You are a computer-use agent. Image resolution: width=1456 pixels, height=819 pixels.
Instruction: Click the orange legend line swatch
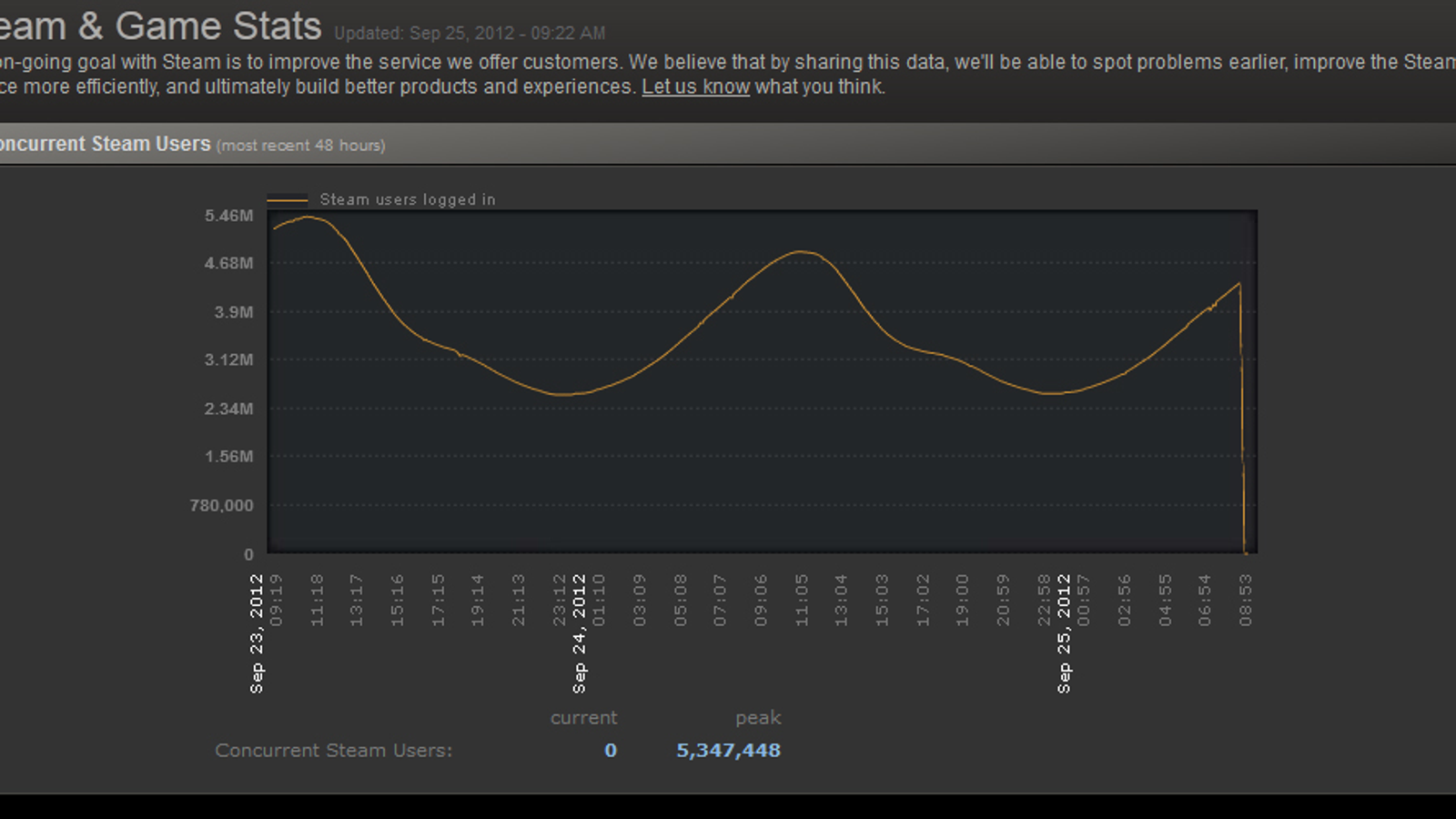pyautogui.click(x=287, y=200)
